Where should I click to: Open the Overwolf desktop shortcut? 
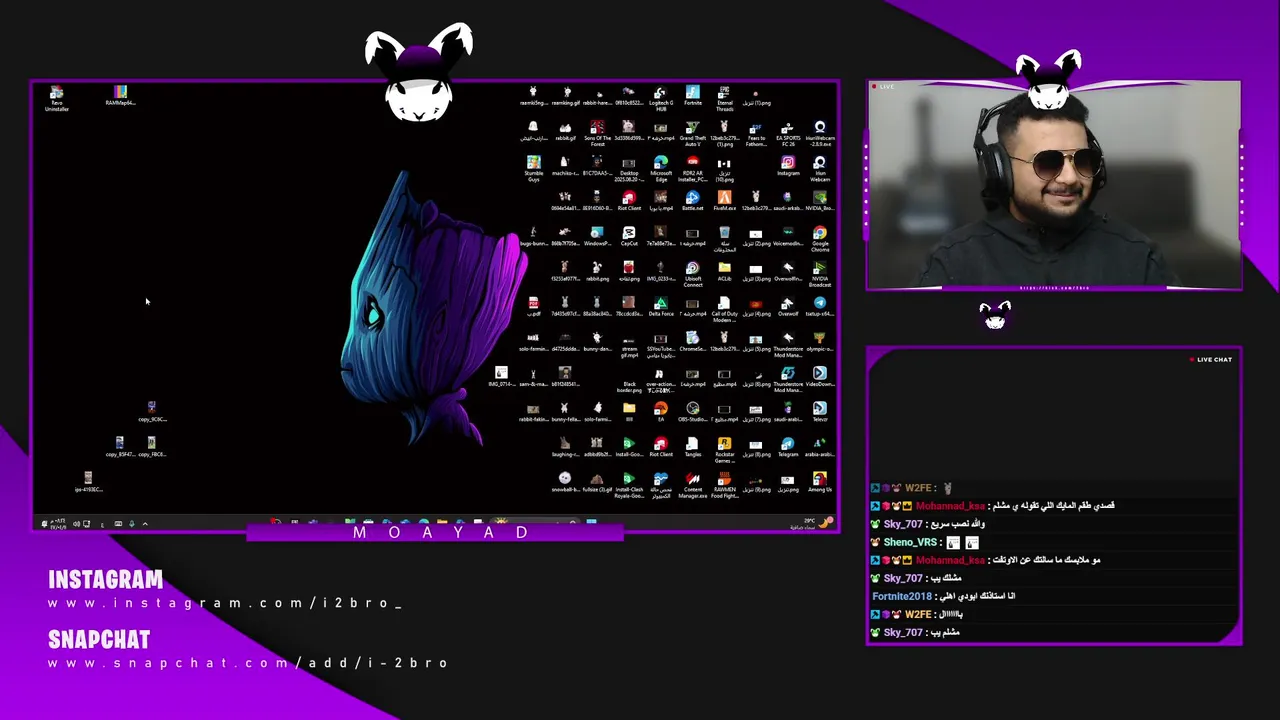point(788,306)
